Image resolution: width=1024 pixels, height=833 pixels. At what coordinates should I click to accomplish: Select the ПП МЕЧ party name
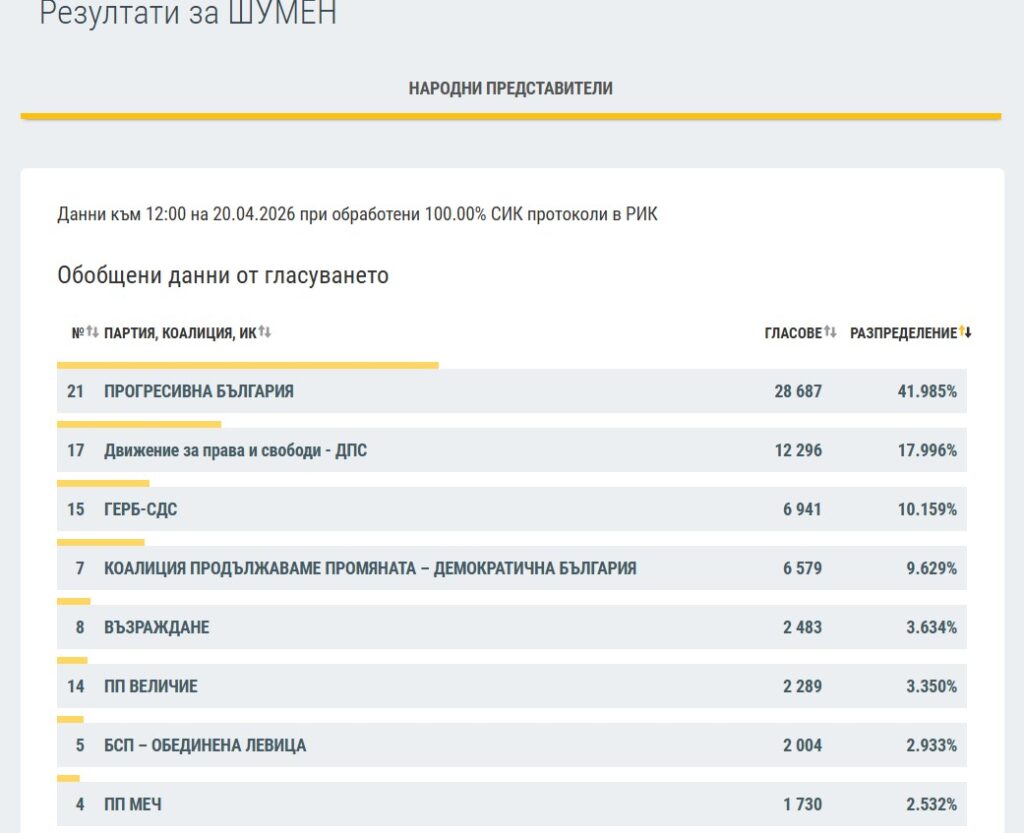pyautogui.click(x=133, y=804)
